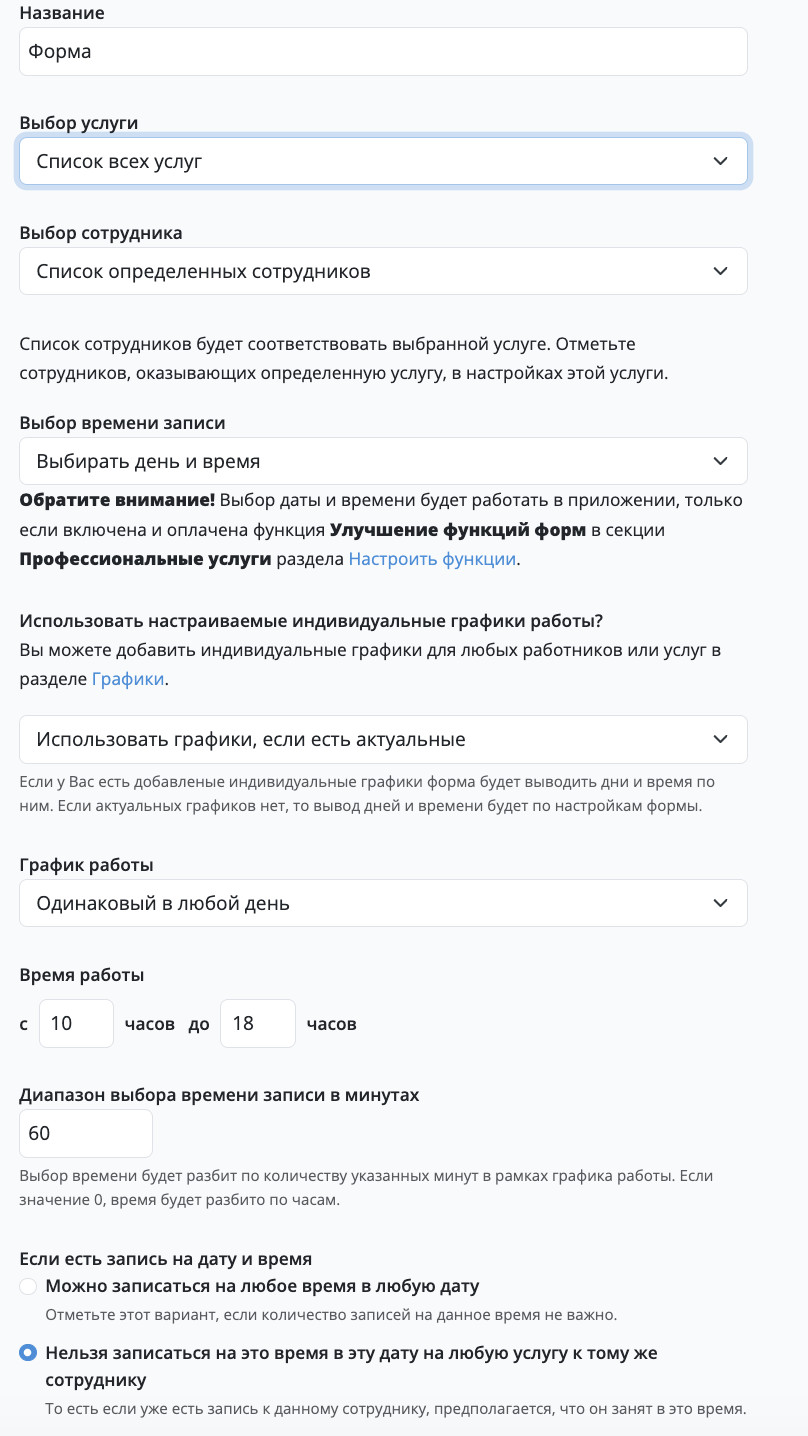Follow the 'Графики' link
The width and height of the screenshot is (808, 1436).
(x=128, y=679)
